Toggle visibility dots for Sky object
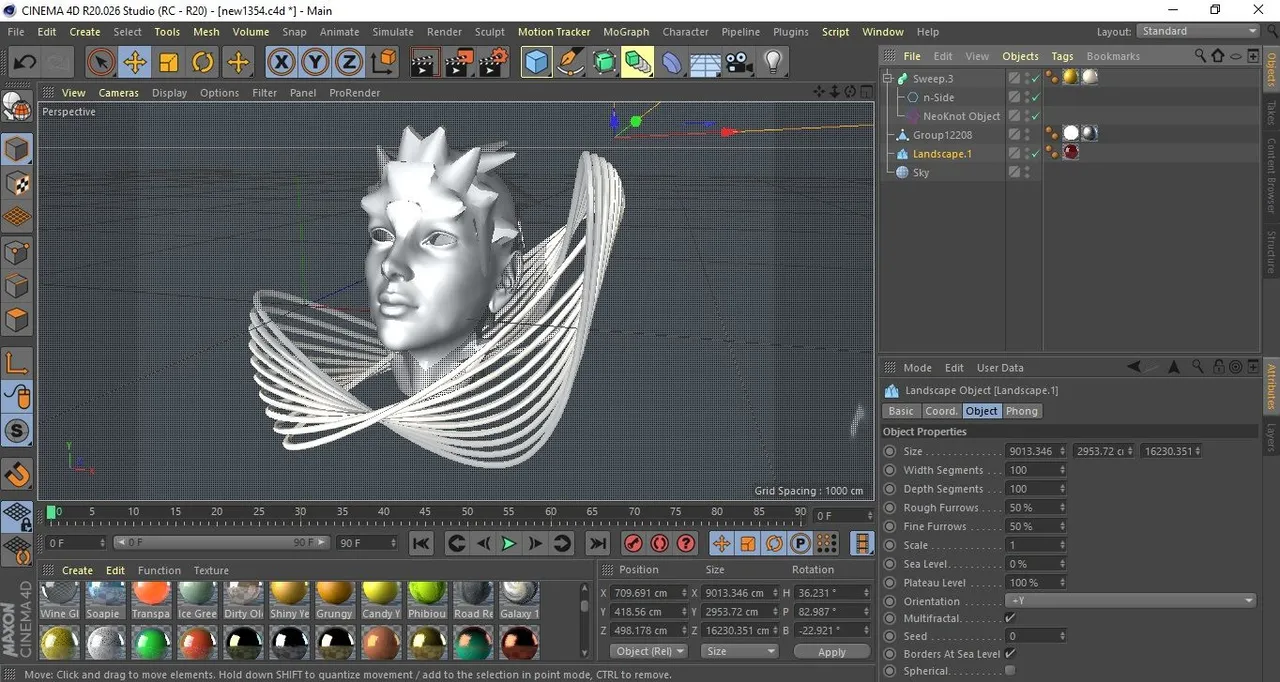The width and height of the screenshot is (1280, 682). coord(1027,172)
